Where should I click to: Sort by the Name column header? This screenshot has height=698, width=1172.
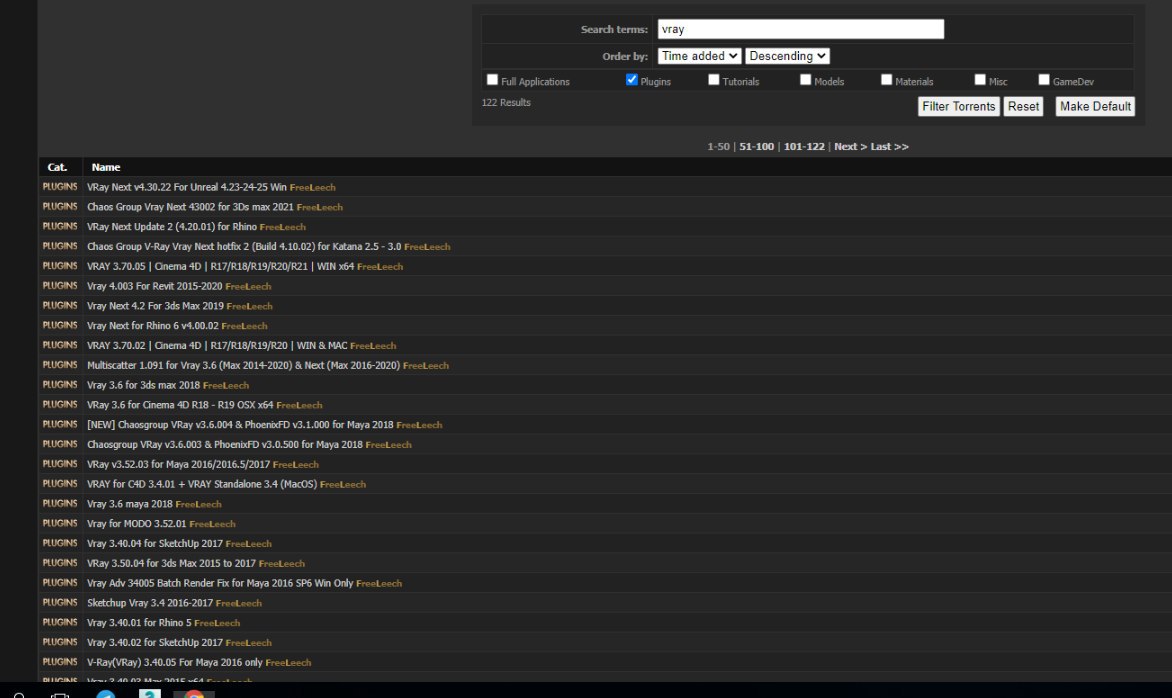click(x=106, y=167)
